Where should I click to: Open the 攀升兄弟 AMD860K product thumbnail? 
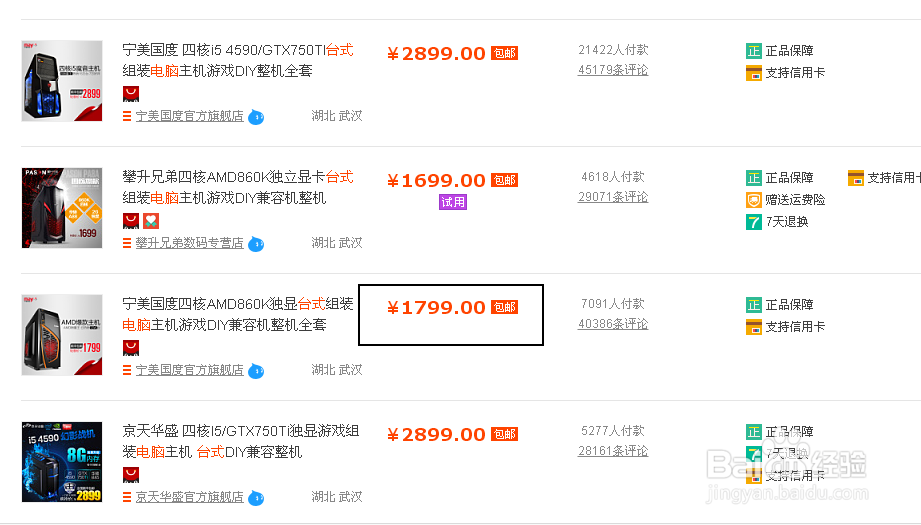pyautogui.click(x=62, y=208)
